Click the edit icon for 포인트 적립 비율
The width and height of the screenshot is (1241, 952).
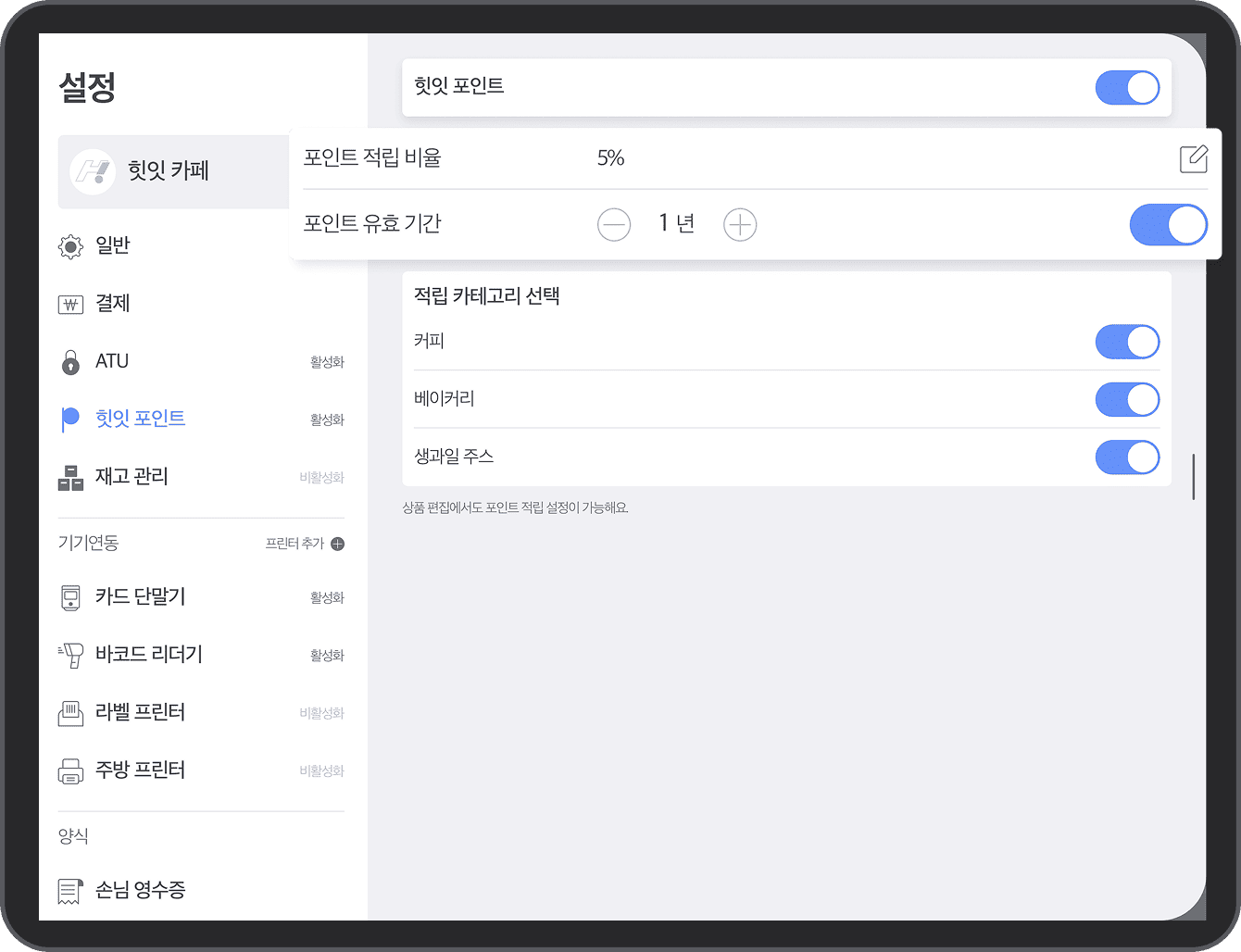pos(1193,159)
